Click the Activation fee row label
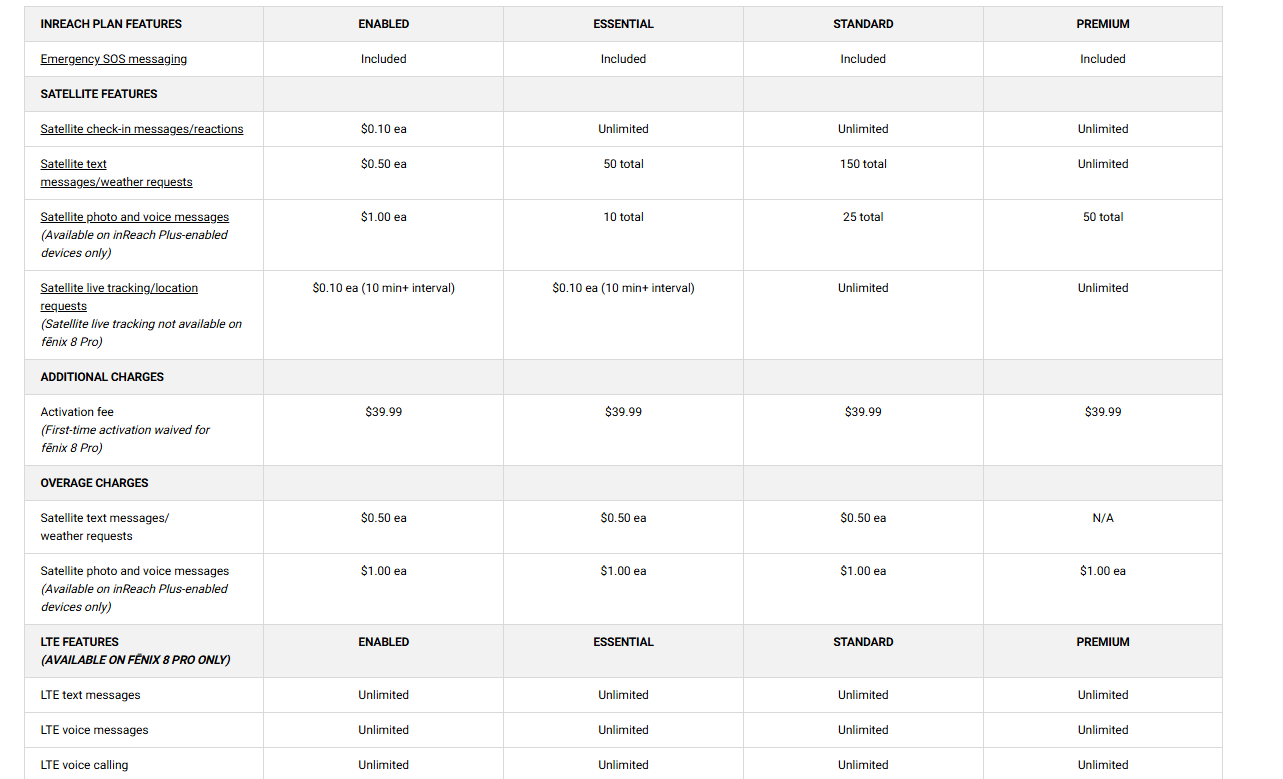 tap(76, 412)
